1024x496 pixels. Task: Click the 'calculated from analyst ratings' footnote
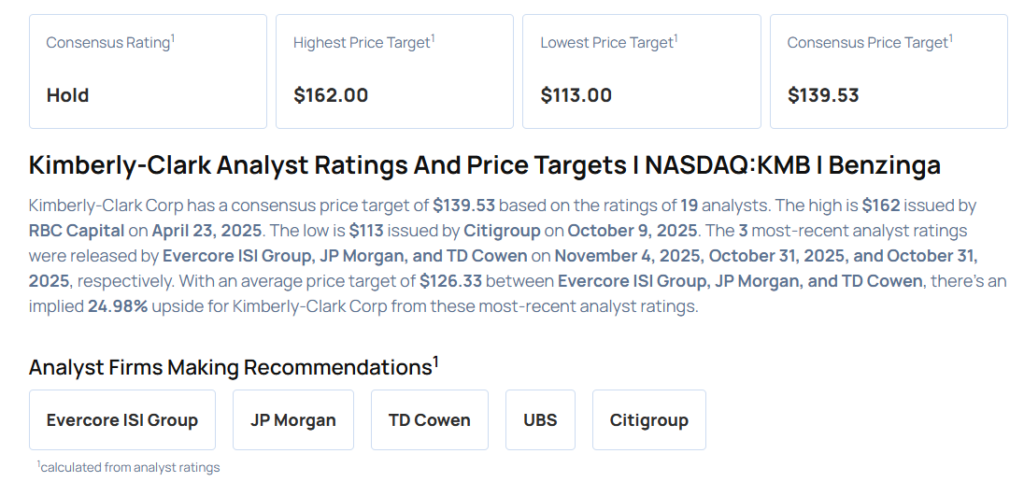[x=128, y=467]
